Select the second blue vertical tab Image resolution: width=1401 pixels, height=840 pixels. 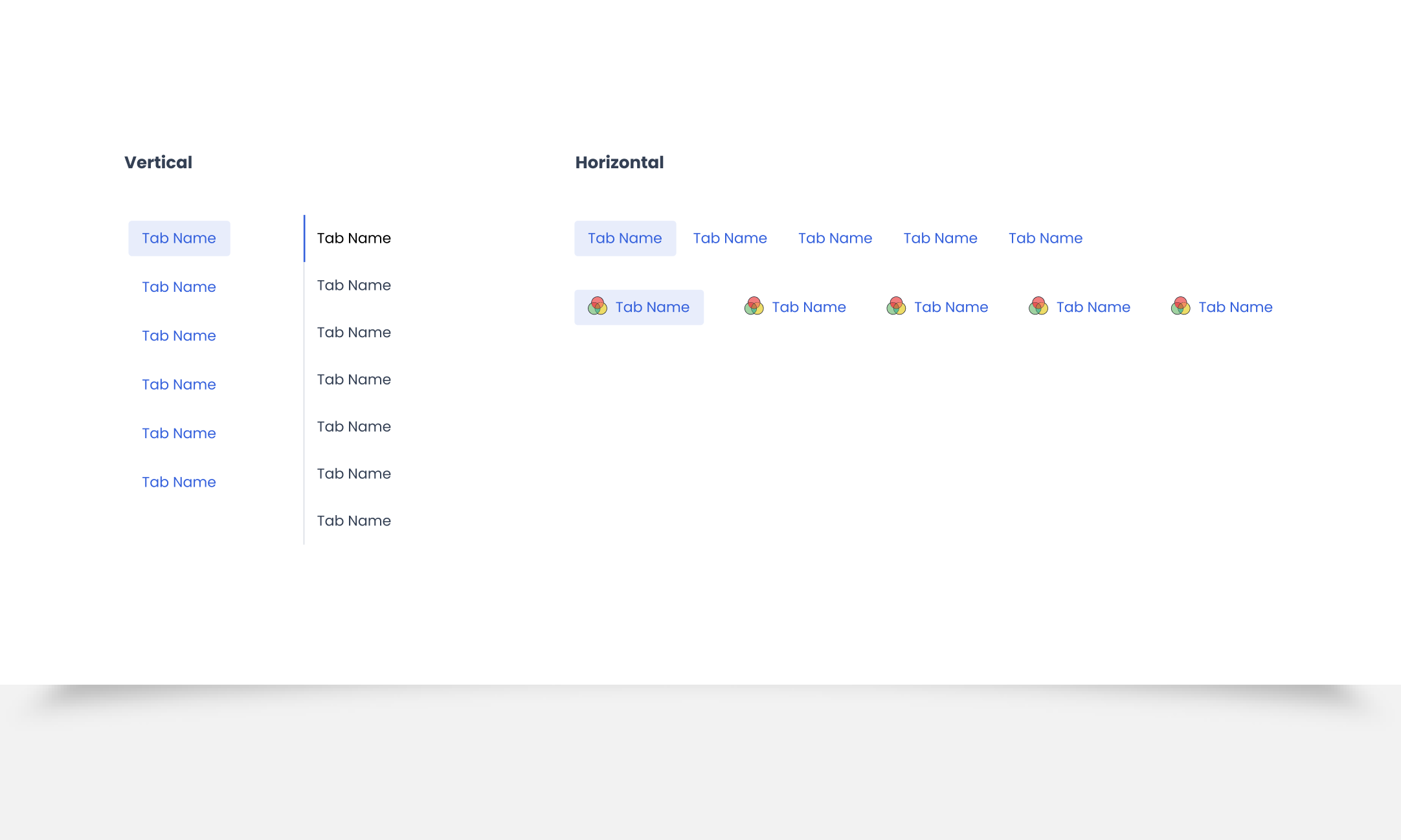pyautogui.click(x=179, y=287)
